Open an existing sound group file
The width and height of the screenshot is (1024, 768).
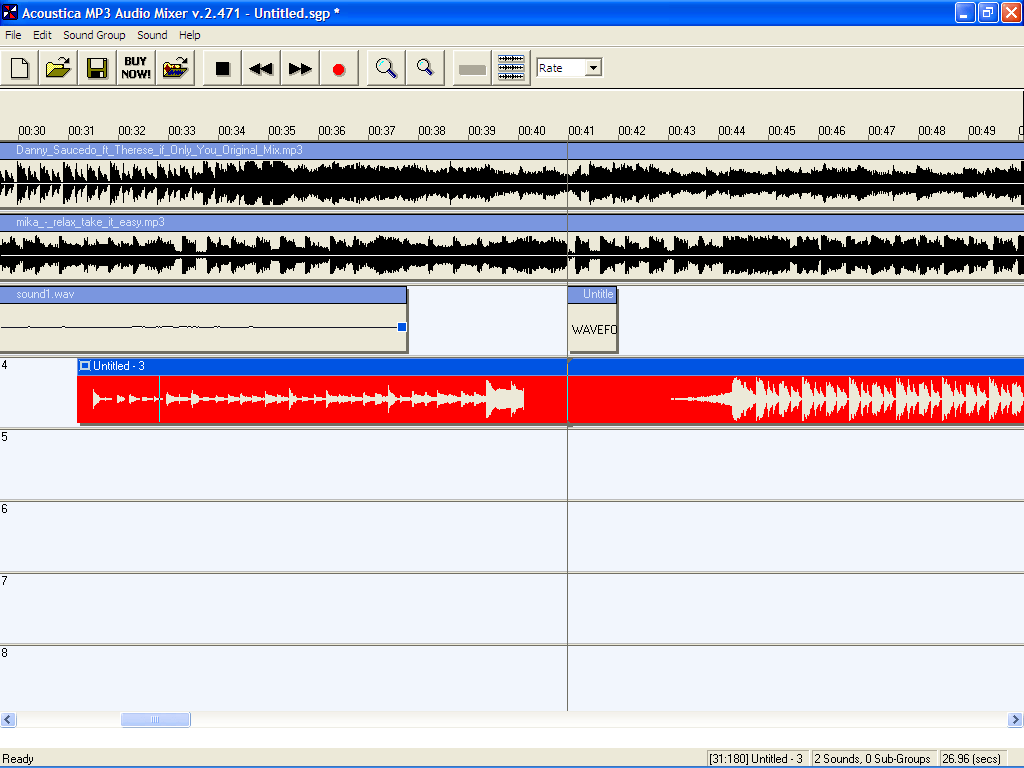(x=58, y=67)
